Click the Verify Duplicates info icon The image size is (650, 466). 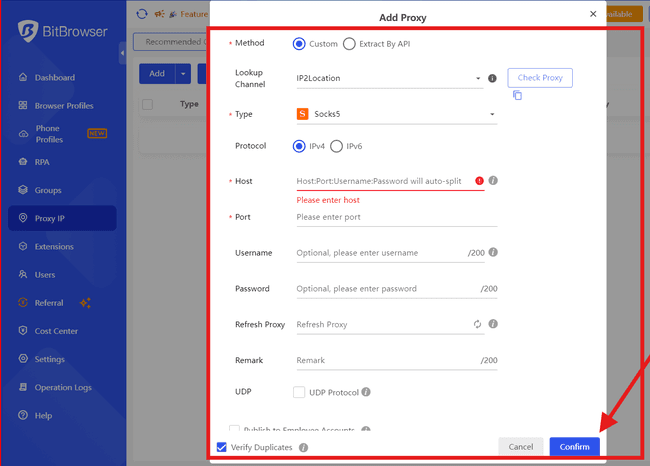303,447
